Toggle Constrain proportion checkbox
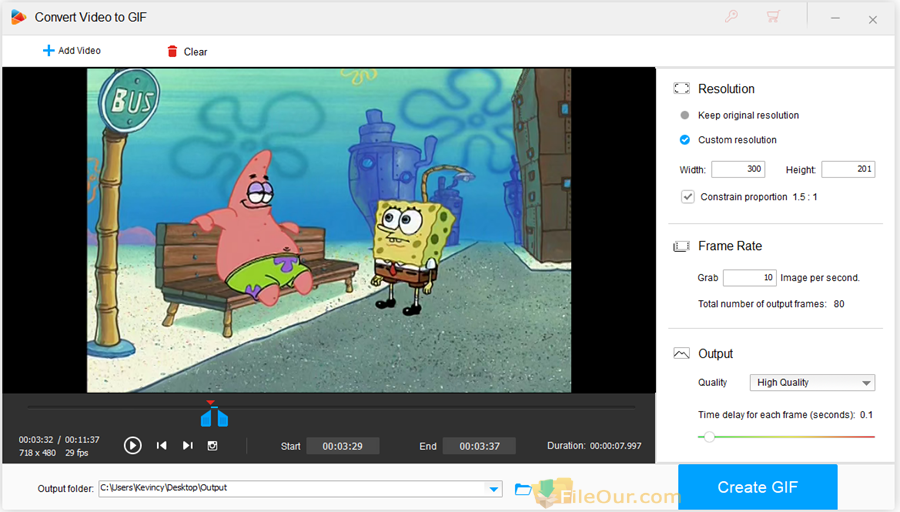 (x=688, y=197)
